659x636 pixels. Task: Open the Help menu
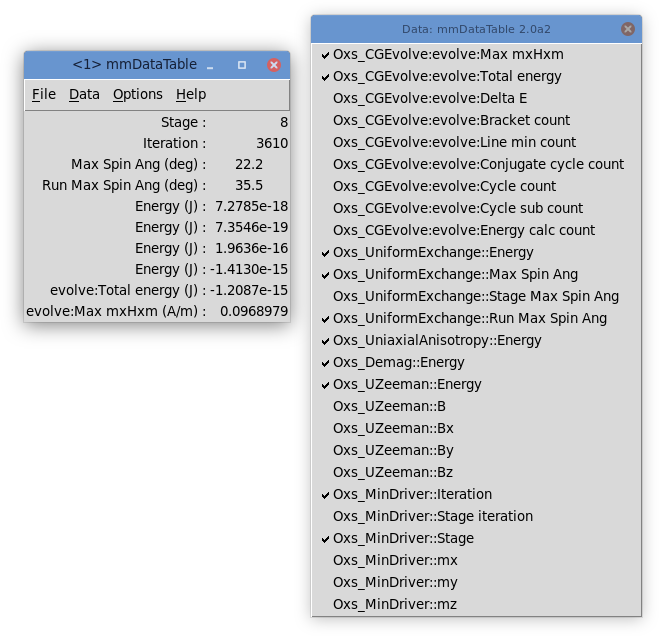(x=191, y=94)
